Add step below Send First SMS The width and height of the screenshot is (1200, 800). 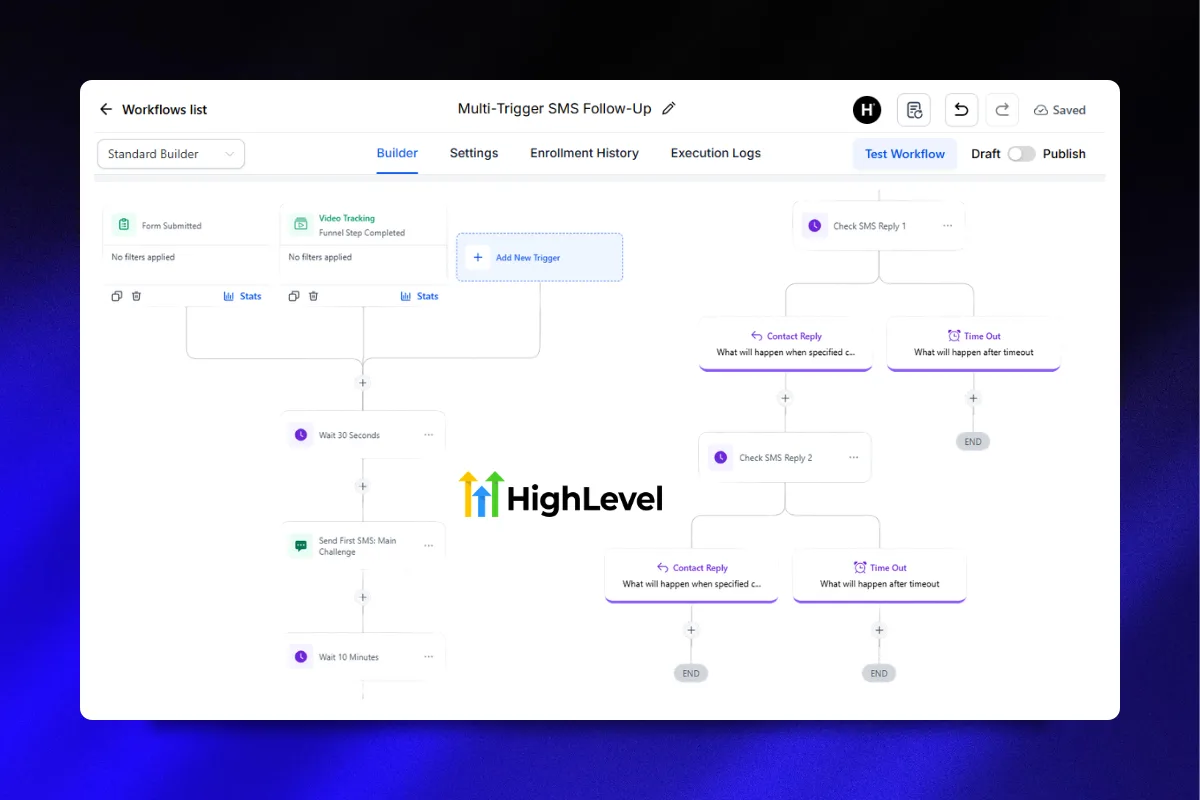(363, 597)
